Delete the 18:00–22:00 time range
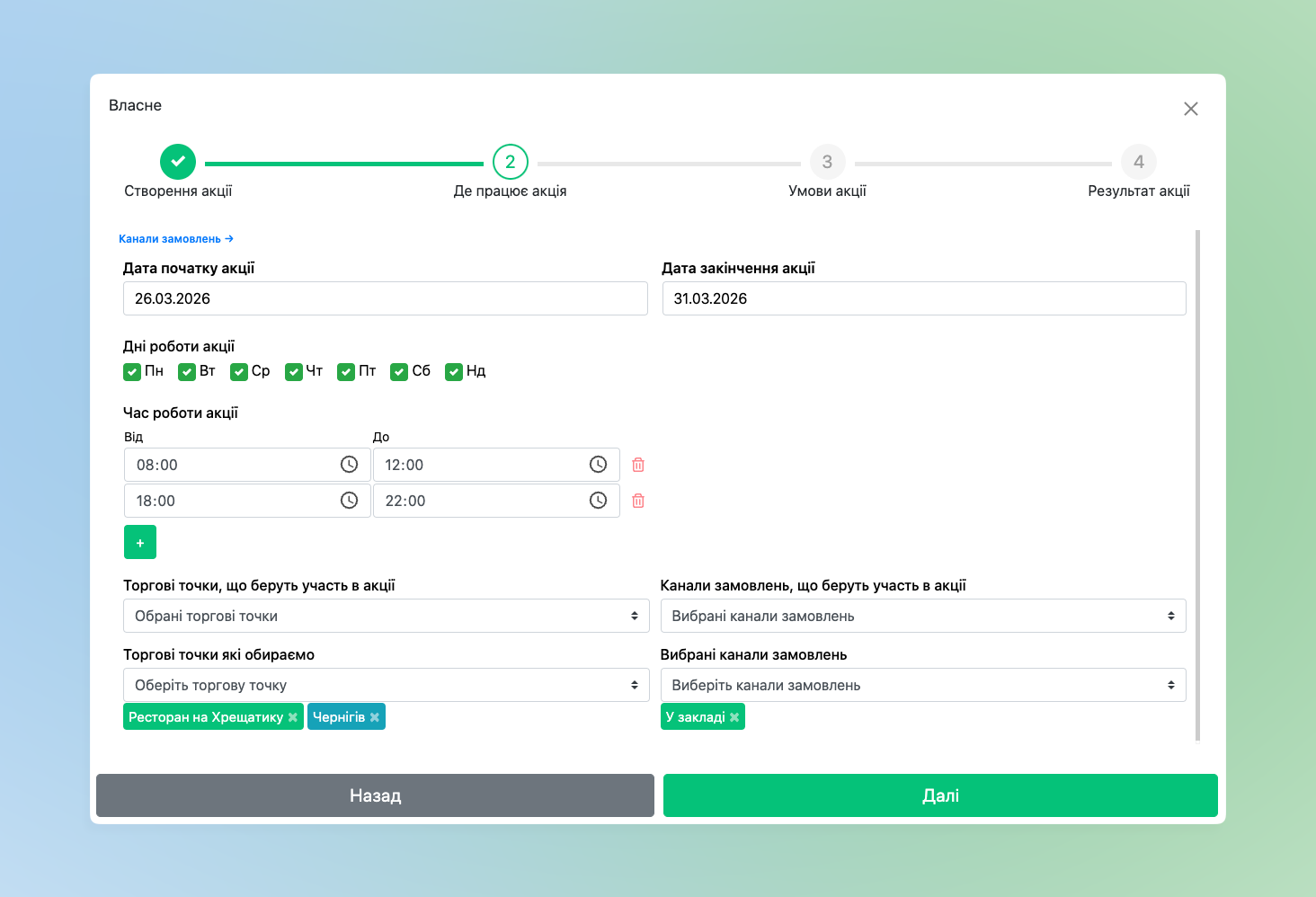 pos(638,501)
